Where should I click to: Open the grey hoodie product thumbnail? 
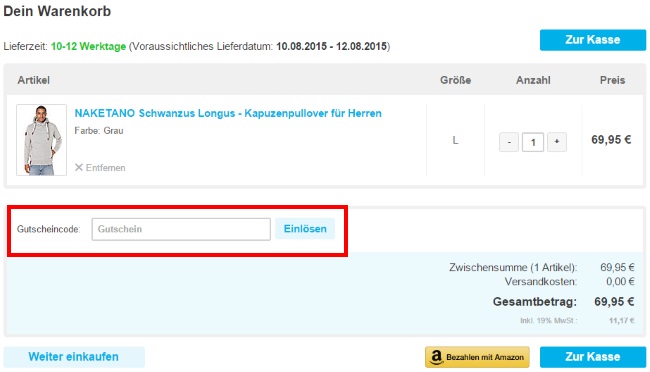(x=41, y=140)
